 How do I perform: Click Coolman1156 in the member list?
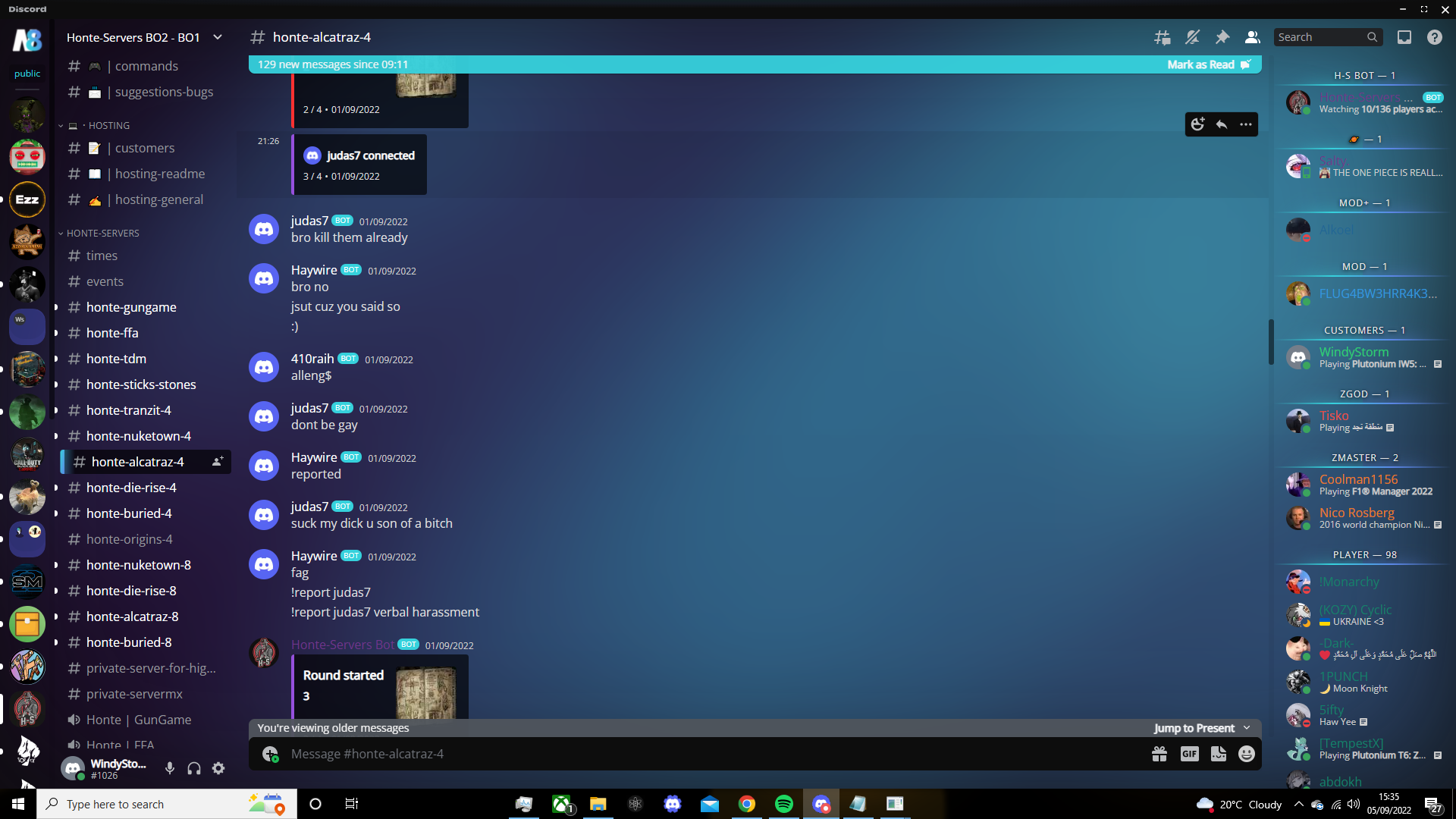1363,485
